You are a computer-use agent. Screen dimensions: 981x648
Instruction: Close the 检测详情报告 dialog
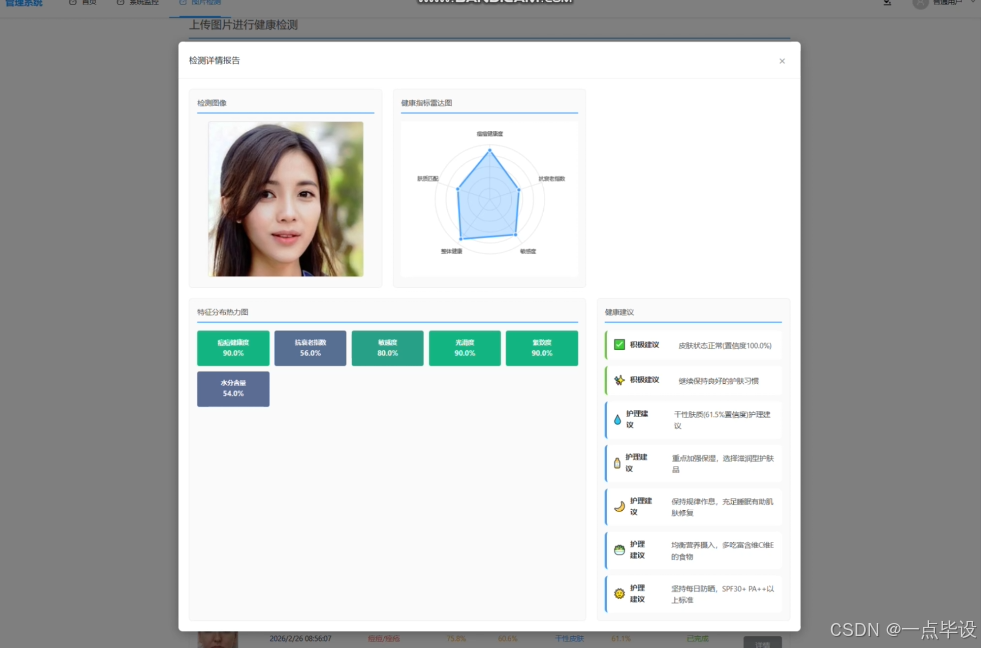[781, 61]
